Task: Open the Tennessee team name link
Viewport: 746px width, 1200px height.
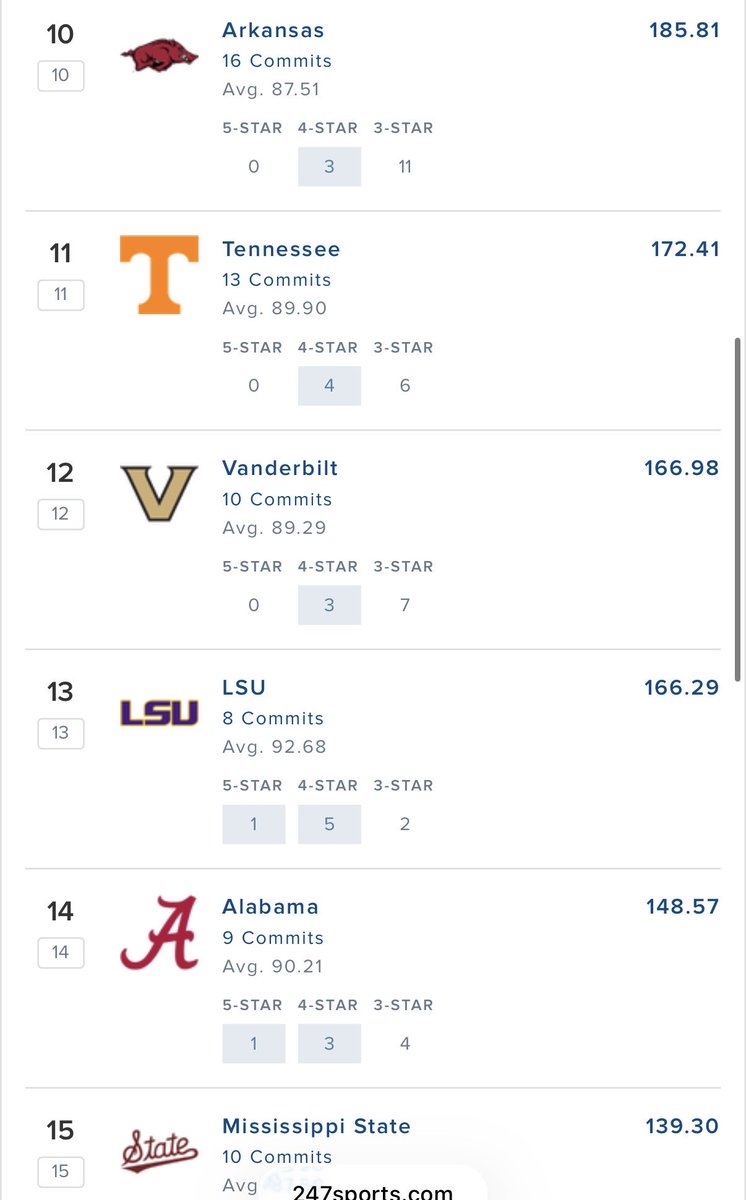Action: pyautogui.click(x=281, y=249)
